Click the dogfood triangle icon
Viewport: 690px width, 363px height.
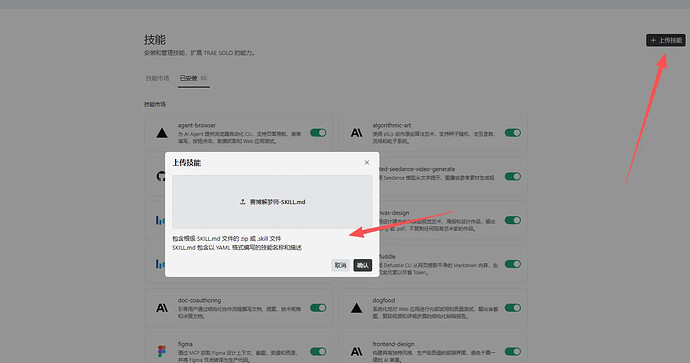tap(356, 308)
